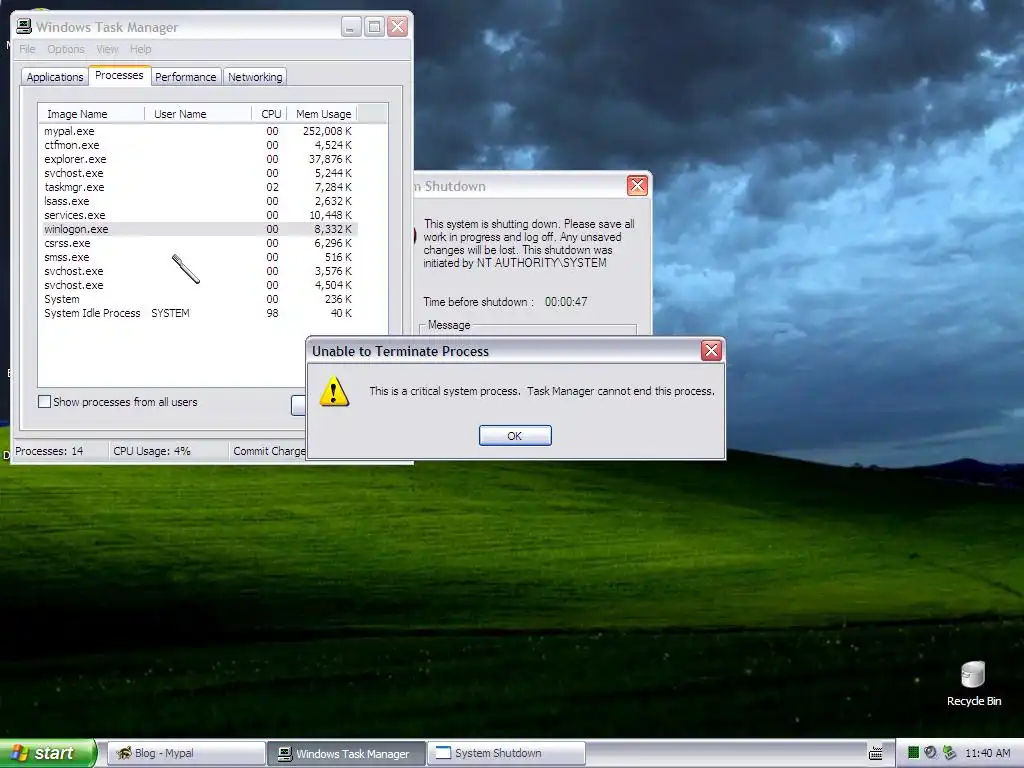The image size is (1024, 768).
Task: Enable Show processes from all users
Action: pyautogui.click(x=44, y=402)
